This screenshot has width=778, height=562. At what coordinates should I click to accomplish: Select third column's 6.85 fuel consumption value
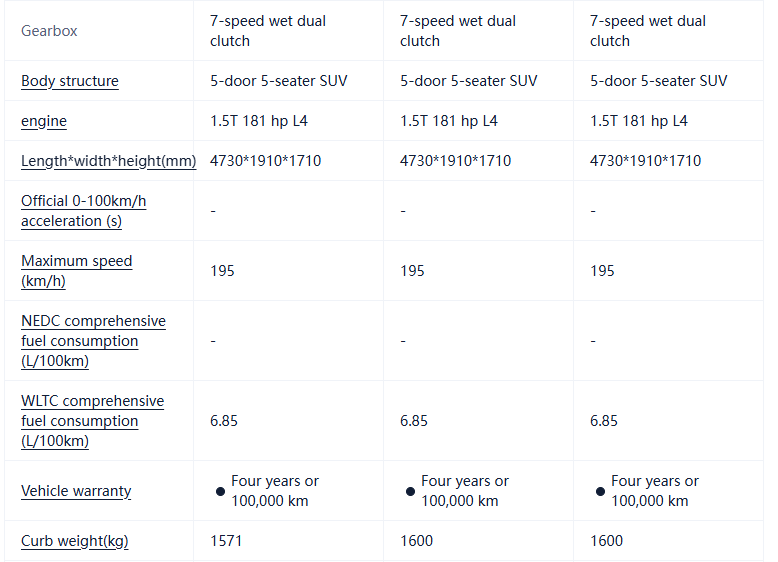point(604,421)
